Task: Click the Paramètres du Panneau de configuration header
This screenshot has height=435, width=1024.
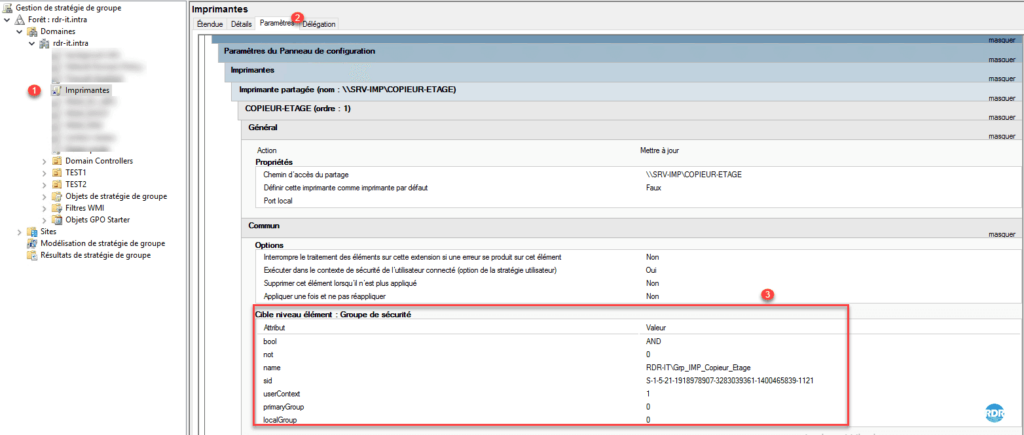Action: pos(299,51)
